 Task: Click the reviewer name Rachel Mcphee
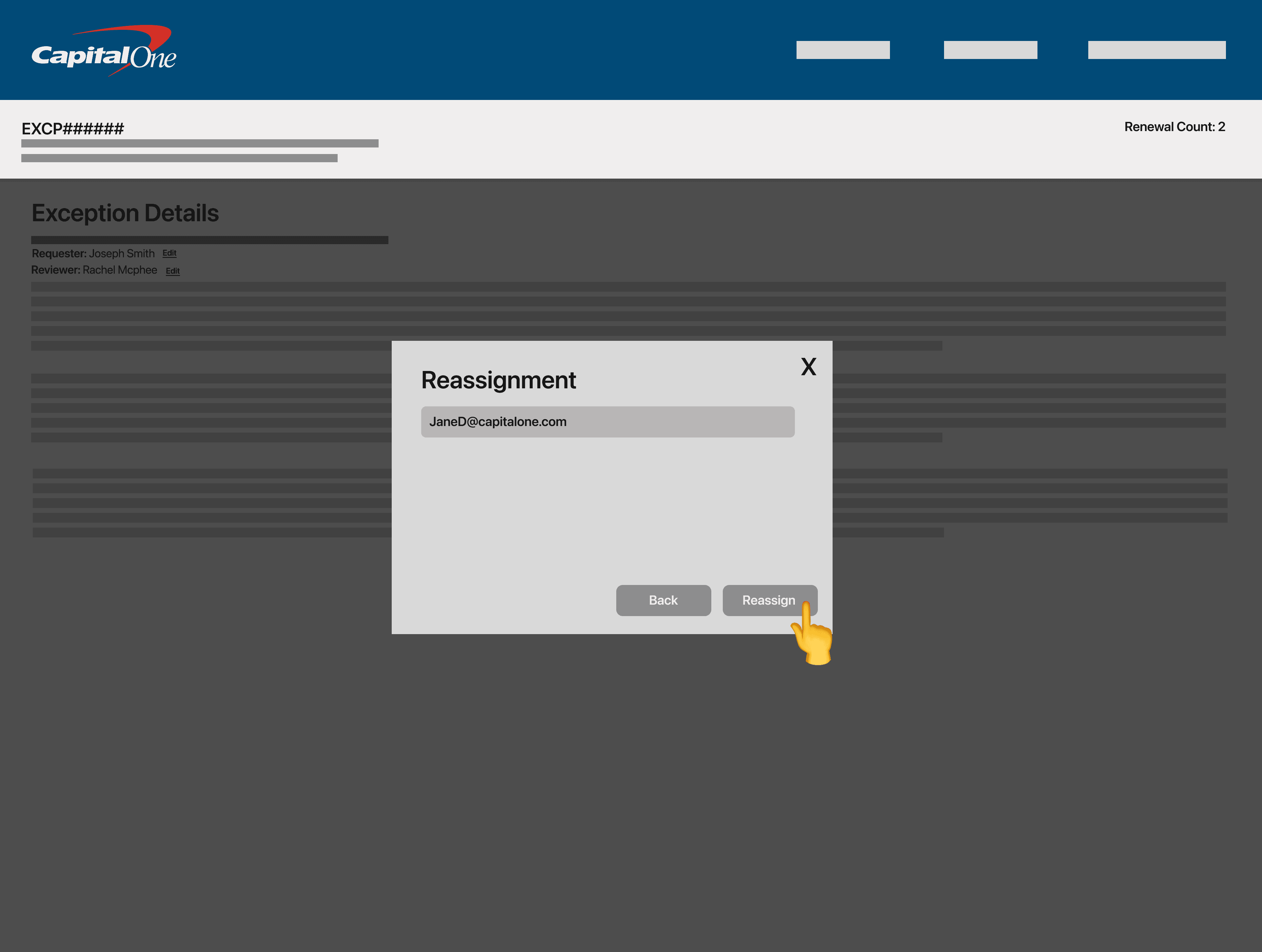[x=120, y=270]
